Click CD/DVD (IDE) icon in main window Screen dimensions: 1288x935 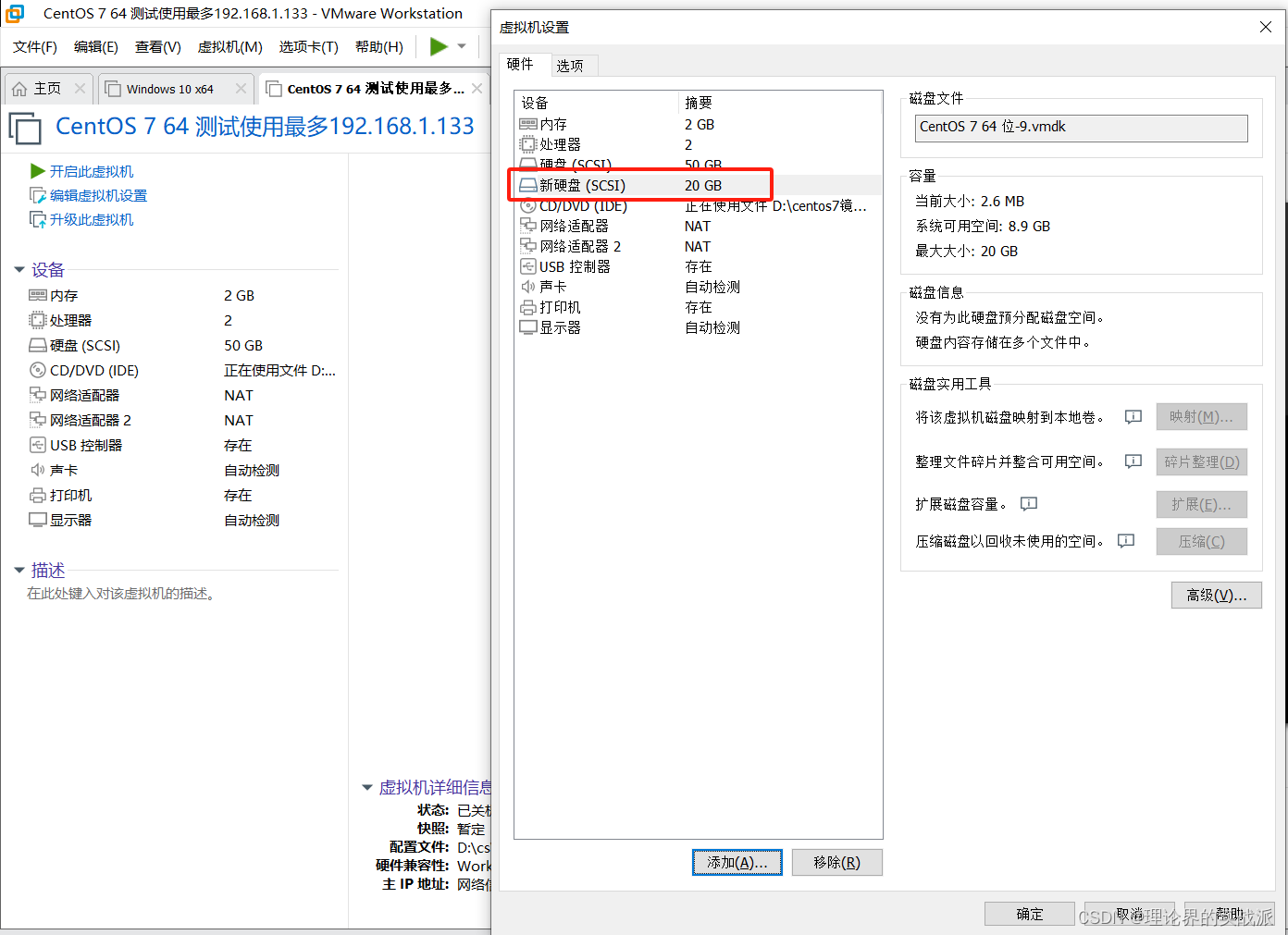[x=38, y=370]
